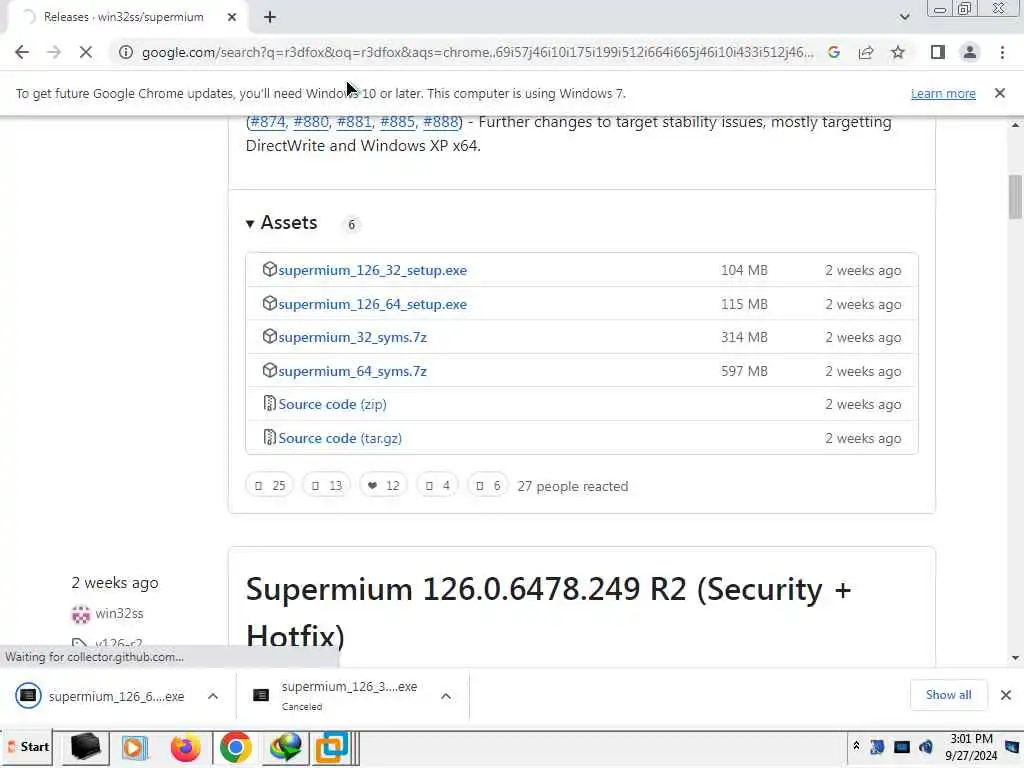Viewport: 1024px width, 768px height.
Task: Click the forward navigation arrow
Action: (x=54, y=52)
